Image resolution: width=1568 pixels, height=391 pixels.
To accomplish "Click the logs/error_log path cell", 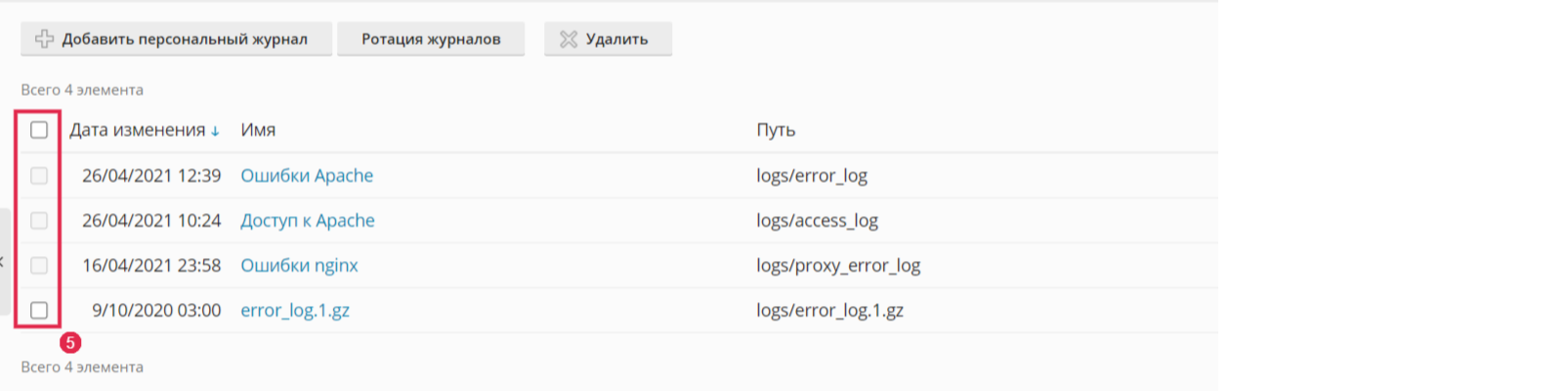I will [x=812, y=176].
